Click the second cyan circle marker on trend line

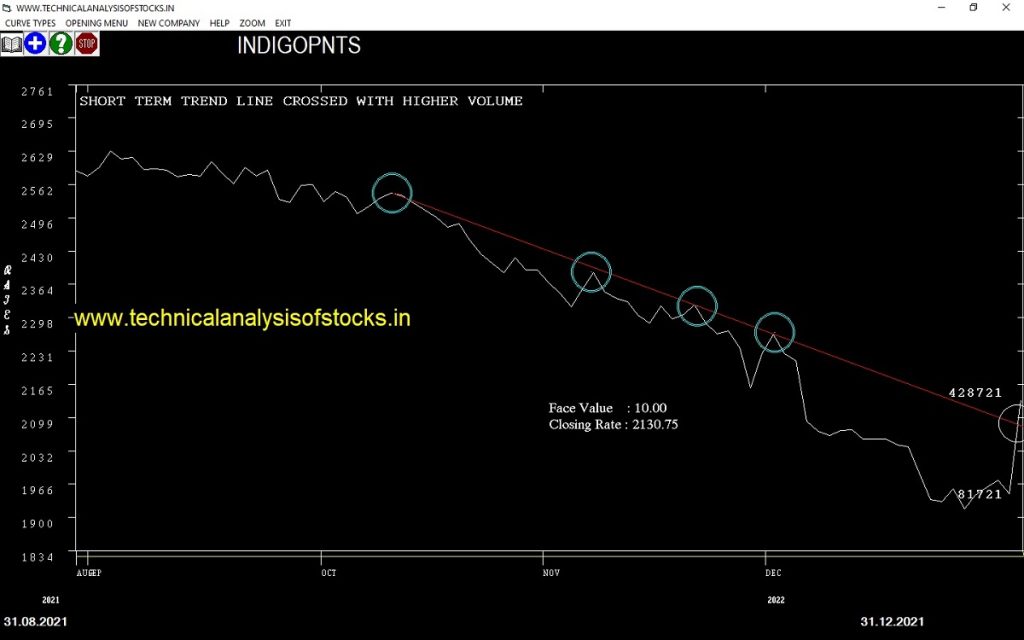click(x=591, y=271)
